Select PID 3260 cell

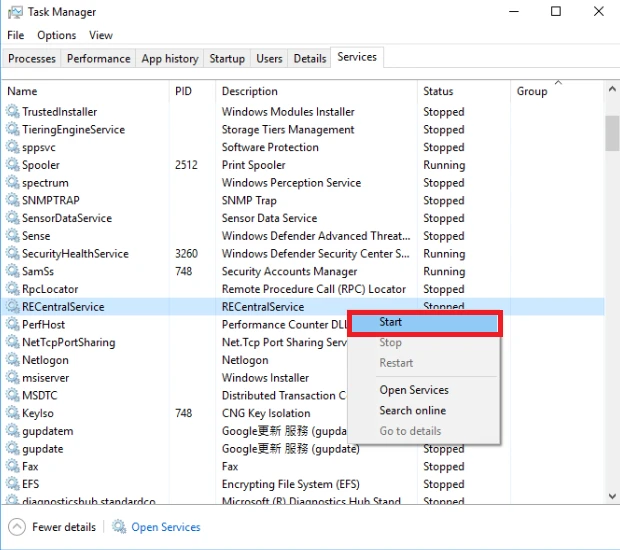186,253
